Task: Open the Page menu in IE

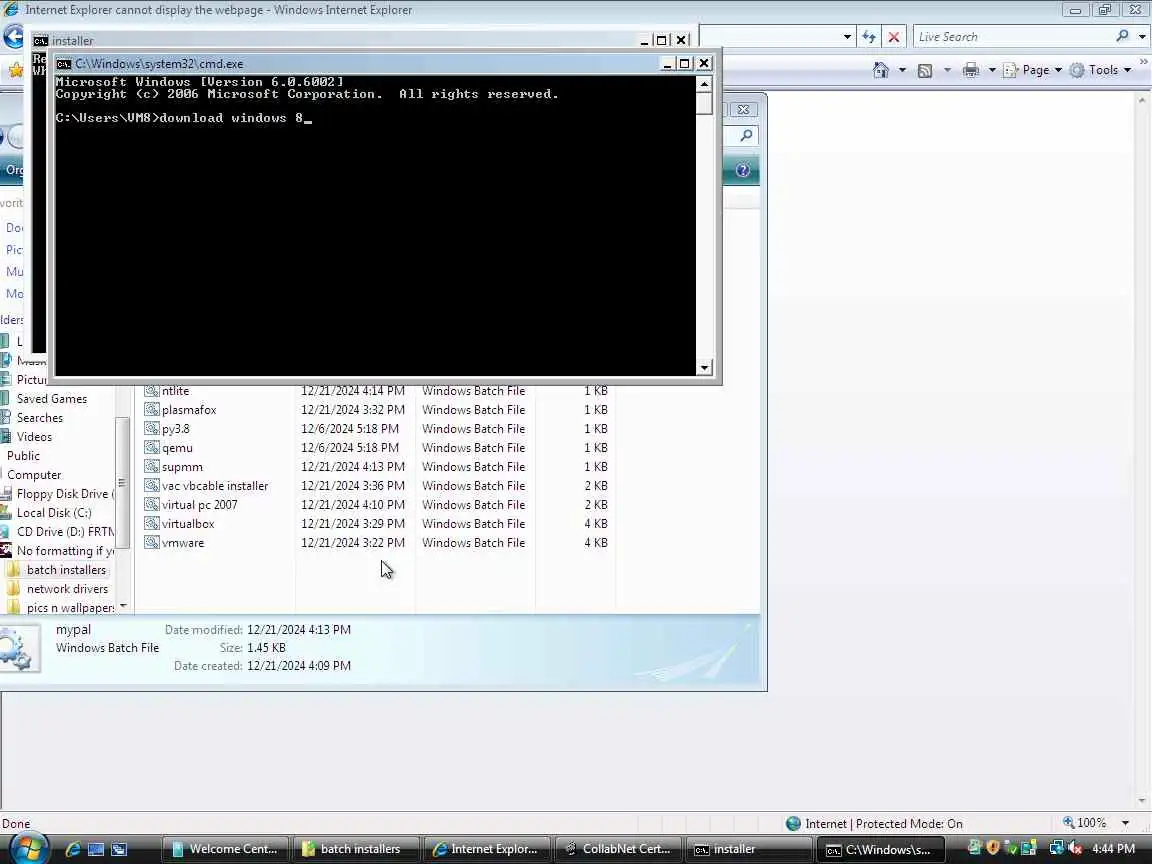Action: (x=1033, y=70)
